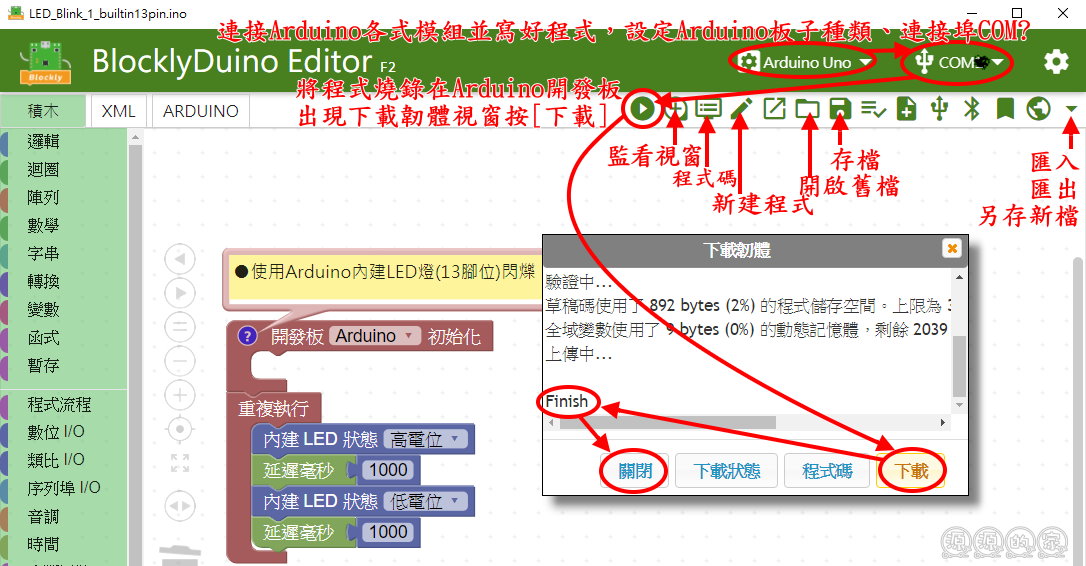
Task: Save the file with the floppy disk icon
Action: [840, 109]
